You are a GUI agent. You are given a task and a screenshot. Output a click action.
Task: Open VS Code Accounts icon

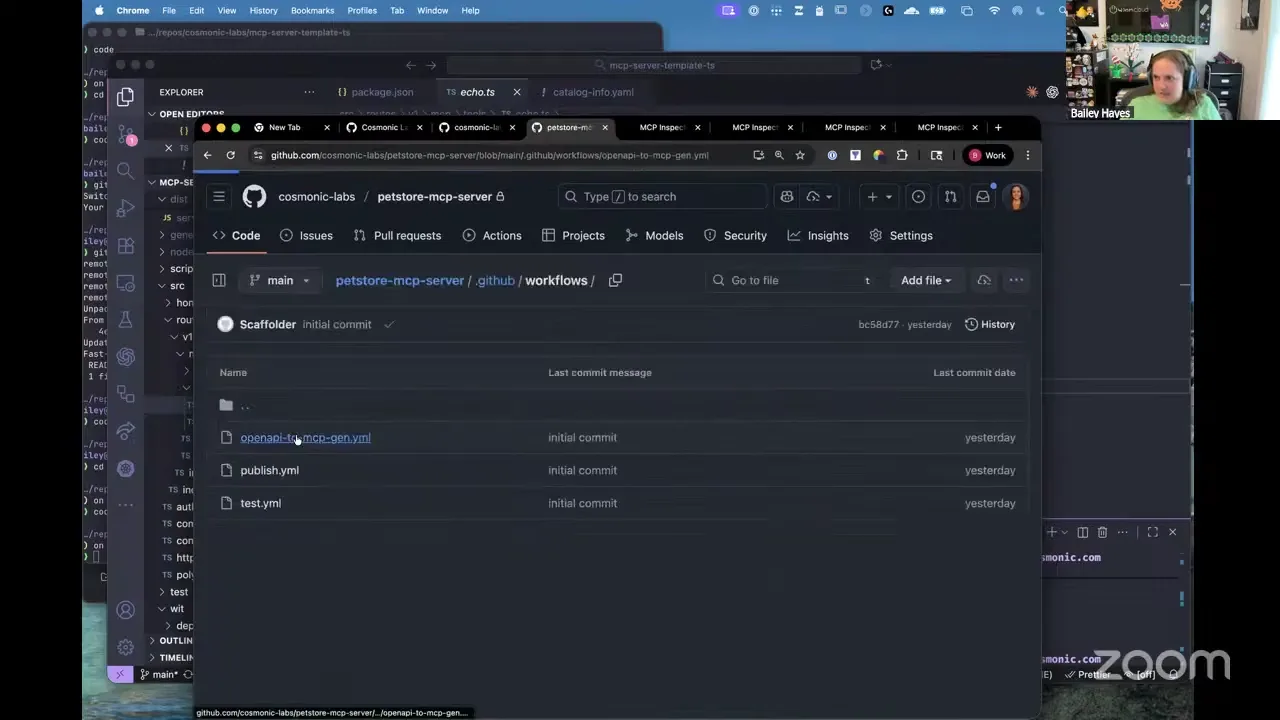pos(125,610)
